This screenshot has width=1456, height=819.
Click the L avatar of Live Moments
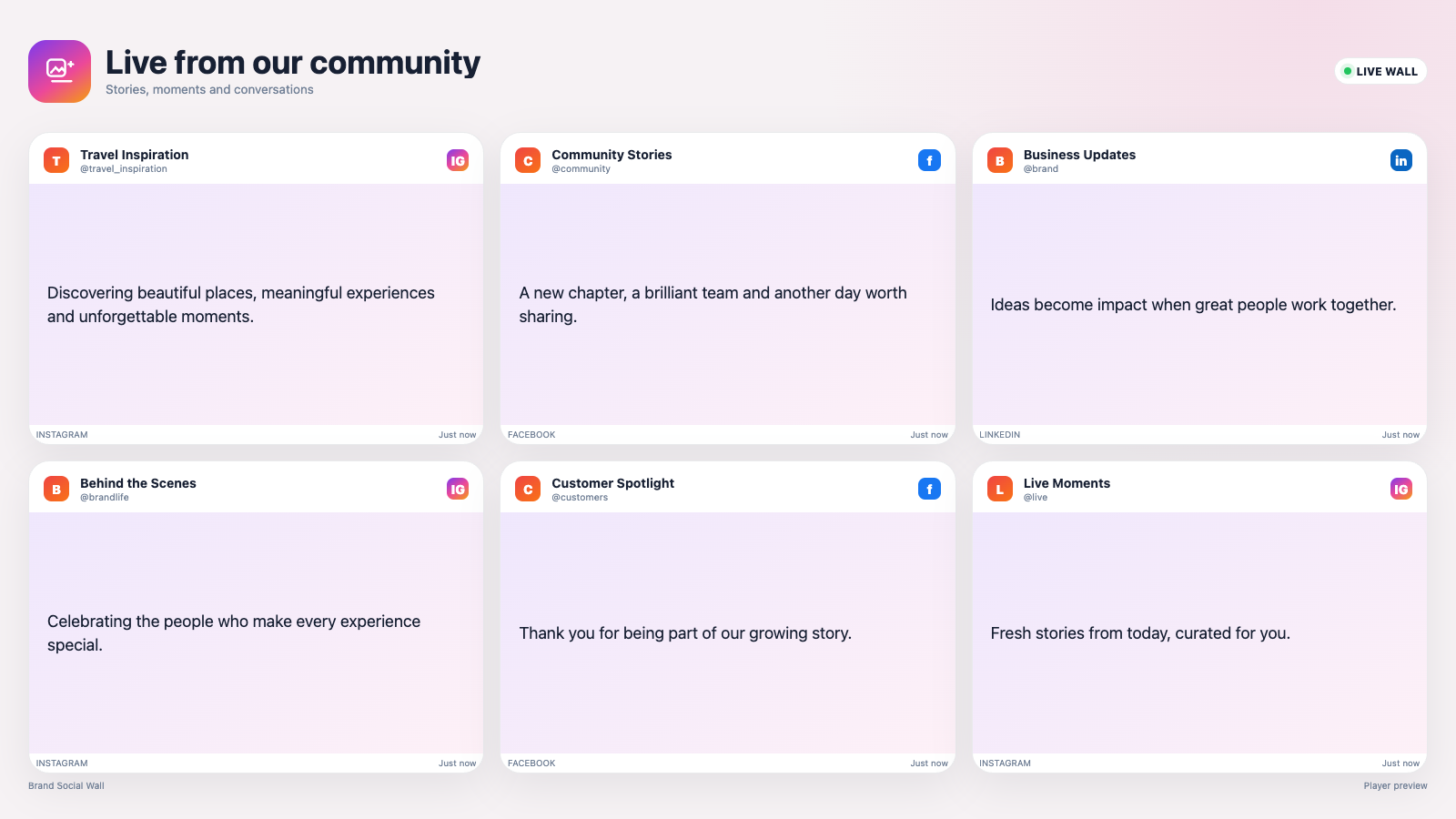click(1000, 489)
